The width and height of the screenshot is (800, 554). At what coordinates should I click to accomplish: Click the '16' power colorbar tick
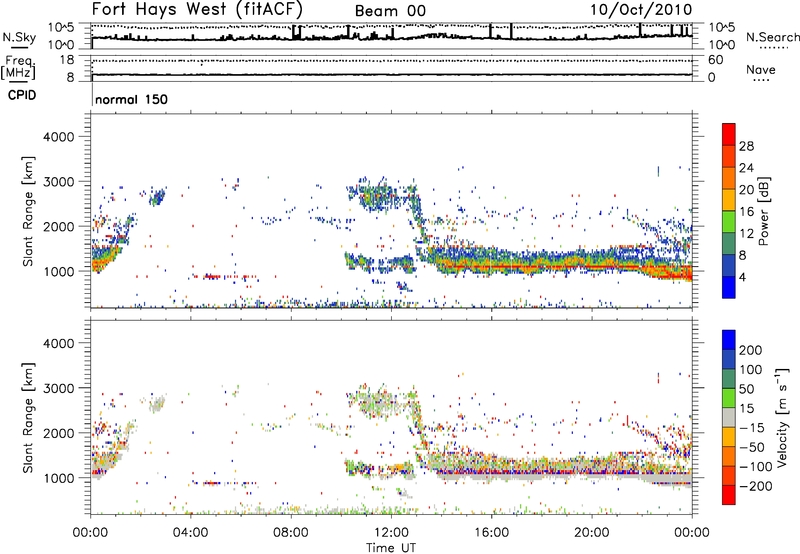click(746, 212)
